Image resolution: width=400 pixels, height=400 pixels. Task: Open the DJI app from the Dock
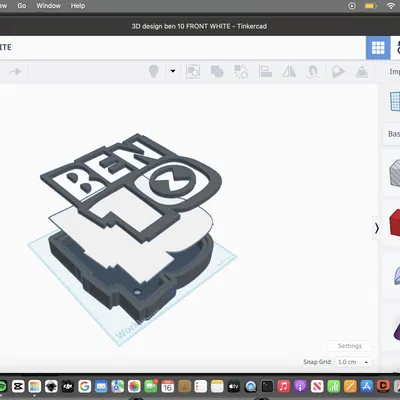click(x=68, y=387)
